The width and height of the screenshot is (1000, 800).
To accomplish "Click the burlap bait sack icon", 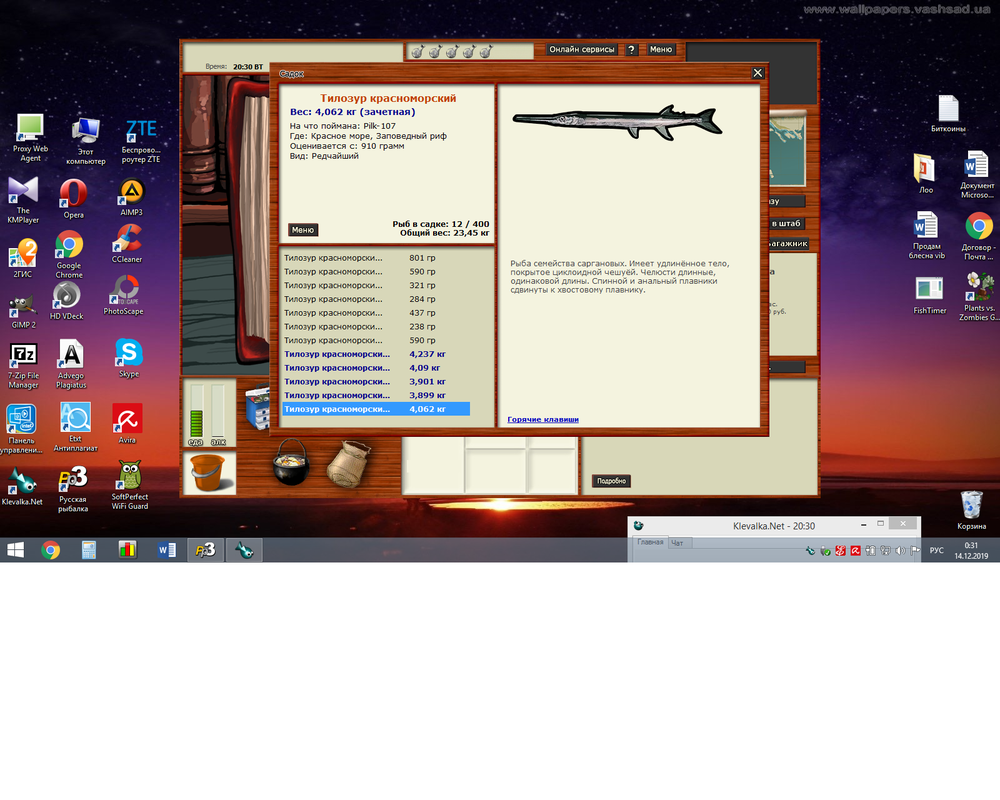I will 349,463.
